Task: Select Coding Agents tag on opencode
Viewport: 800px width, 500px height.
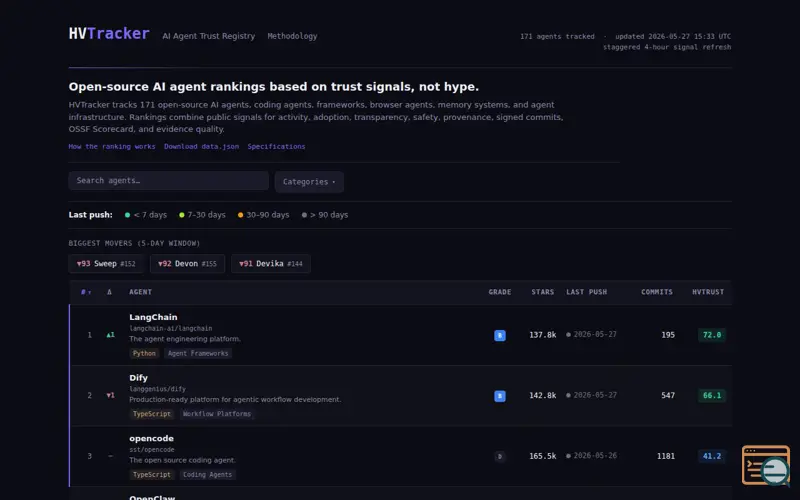Action: (207, 475)
